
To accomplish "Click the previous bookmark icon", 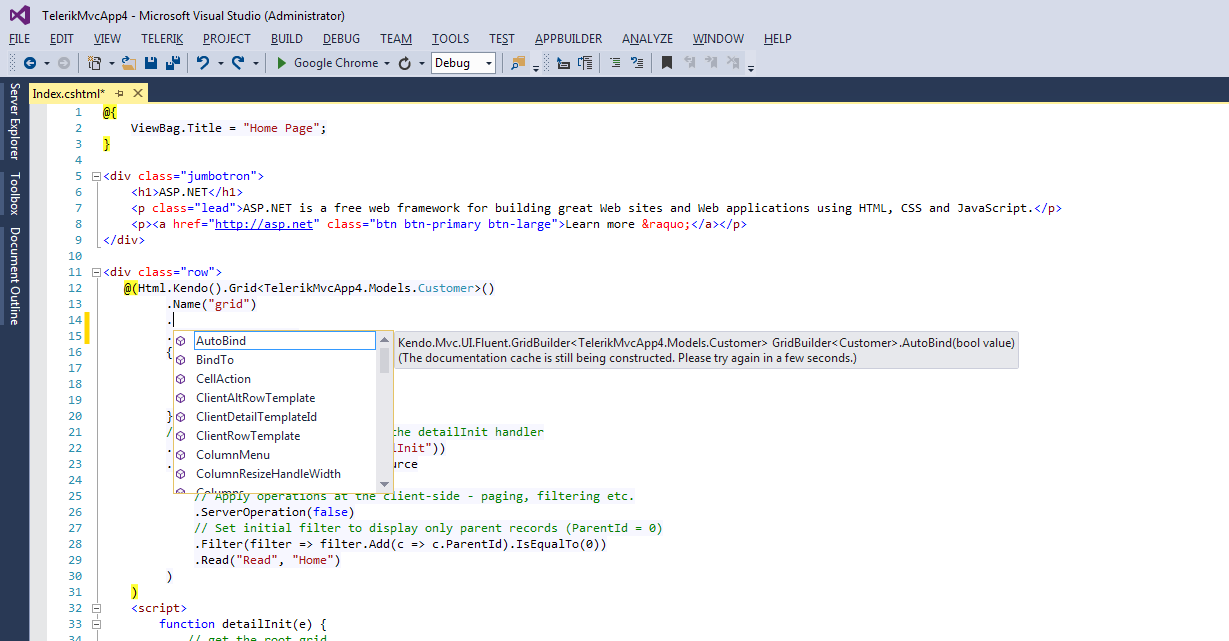I will click(x=690, y=63).
